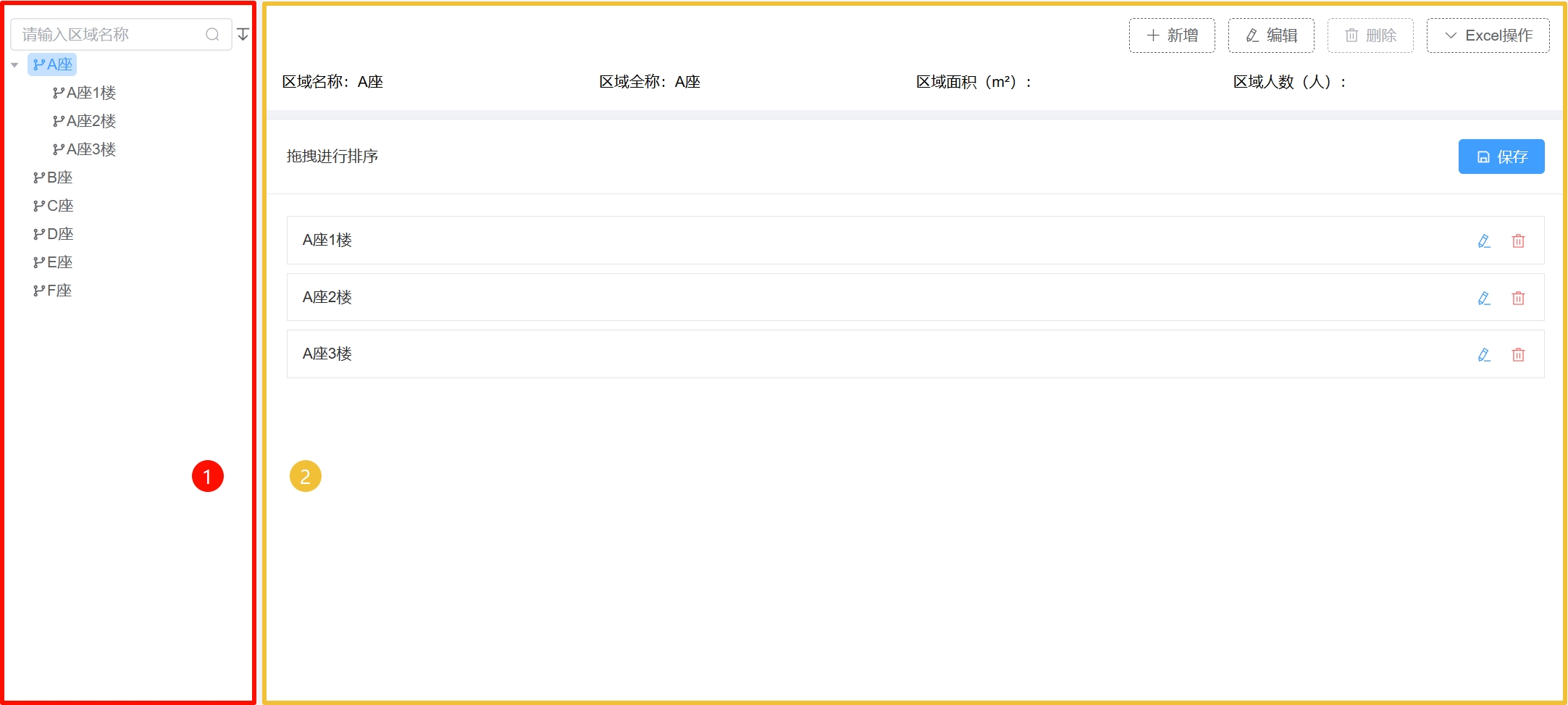1568x705 pixels.
Task: Click the A座3楼 sortable list row
Action: pos(915,354)
